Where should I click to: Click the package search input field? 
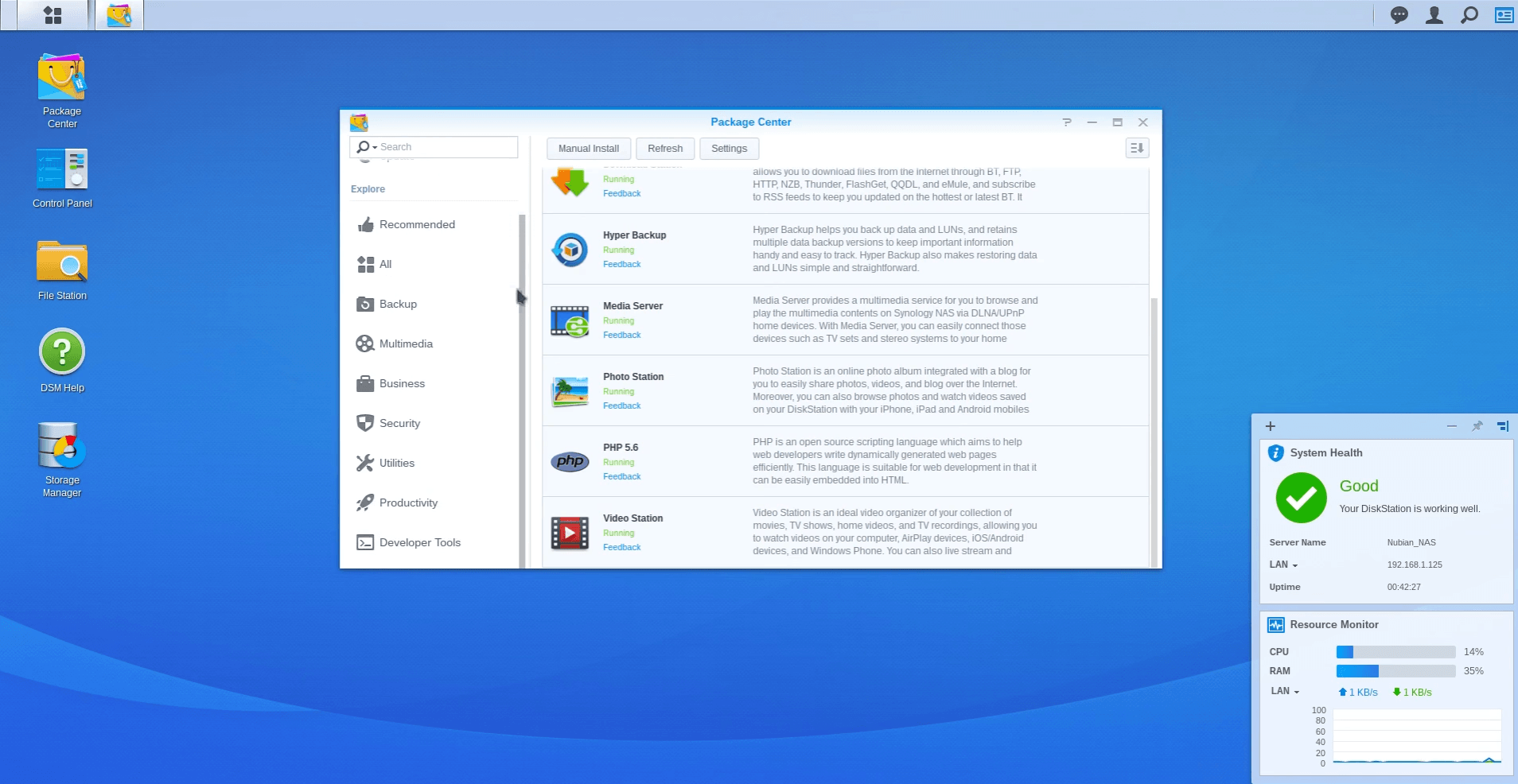(434, 147)
